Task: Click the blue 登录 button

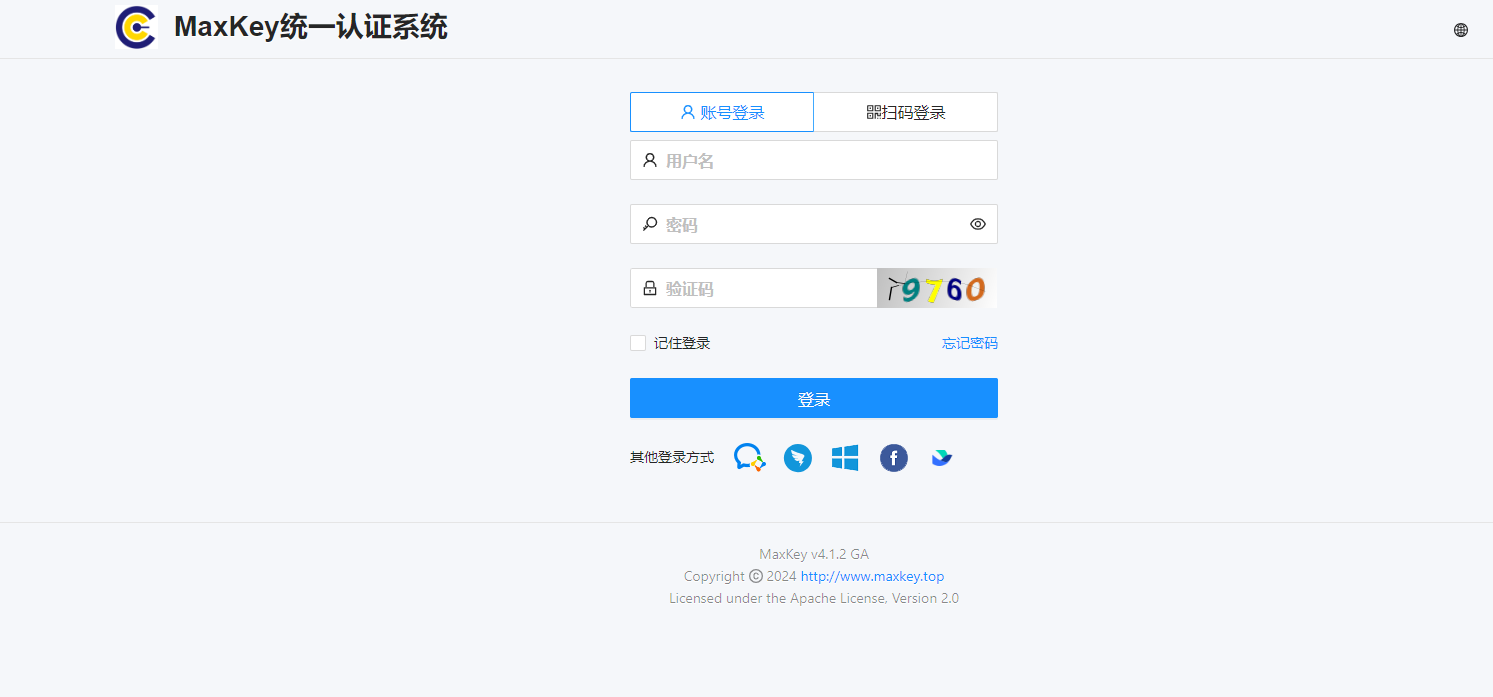Action: pyautogui.click(x=814, y=398)
